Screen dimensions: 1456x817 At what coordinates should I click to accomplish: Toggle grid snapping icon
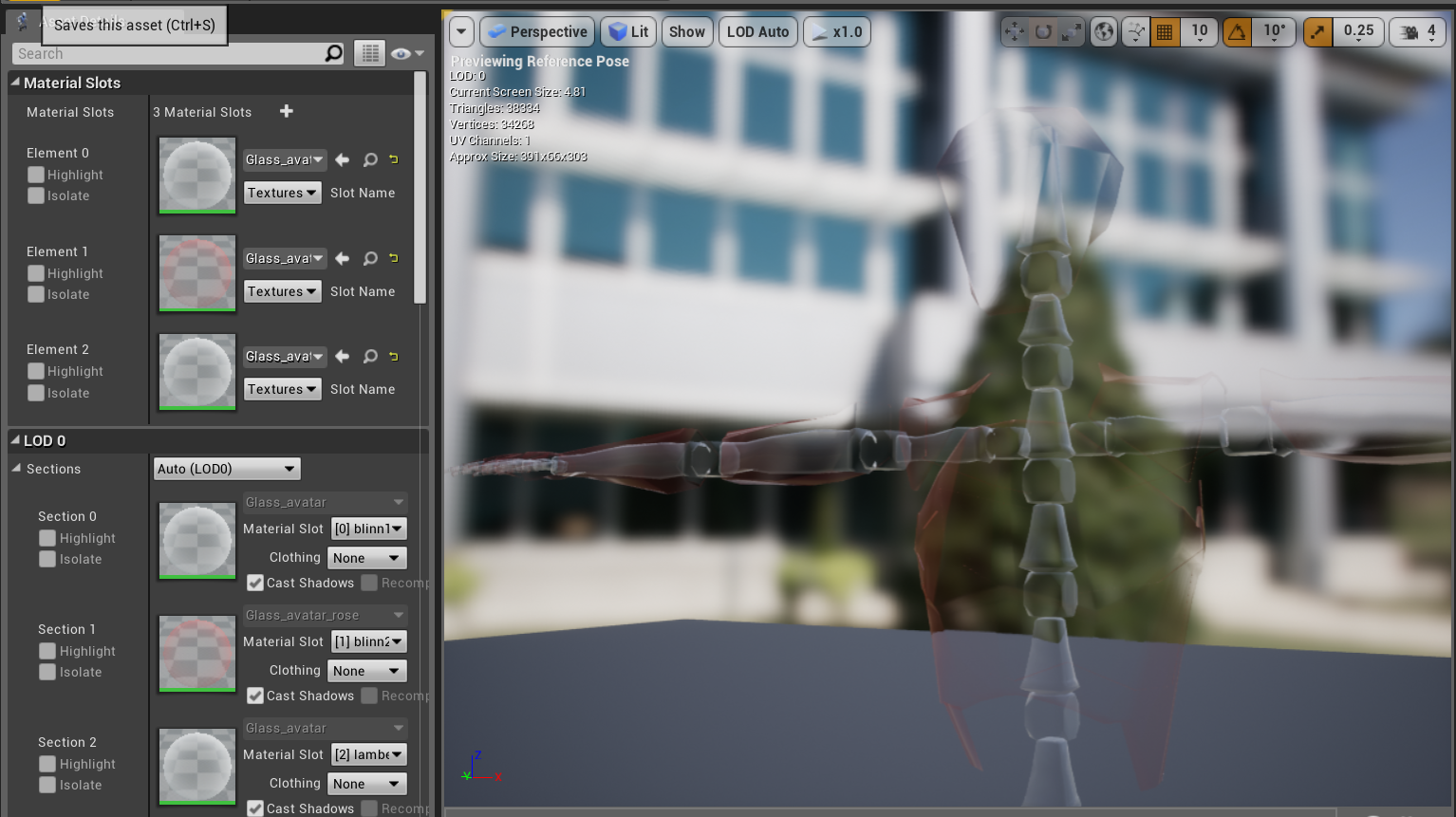coord(1165,31)
